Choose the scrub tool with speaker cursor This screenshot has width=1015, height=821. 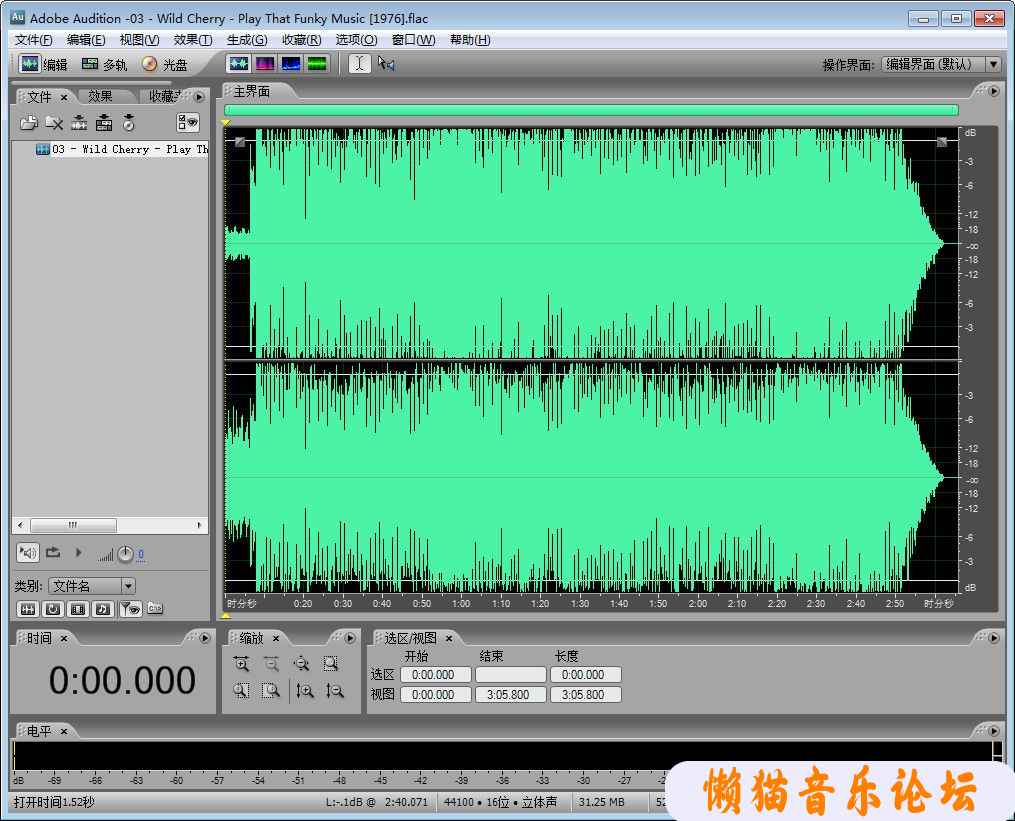[x=386, y=63]
